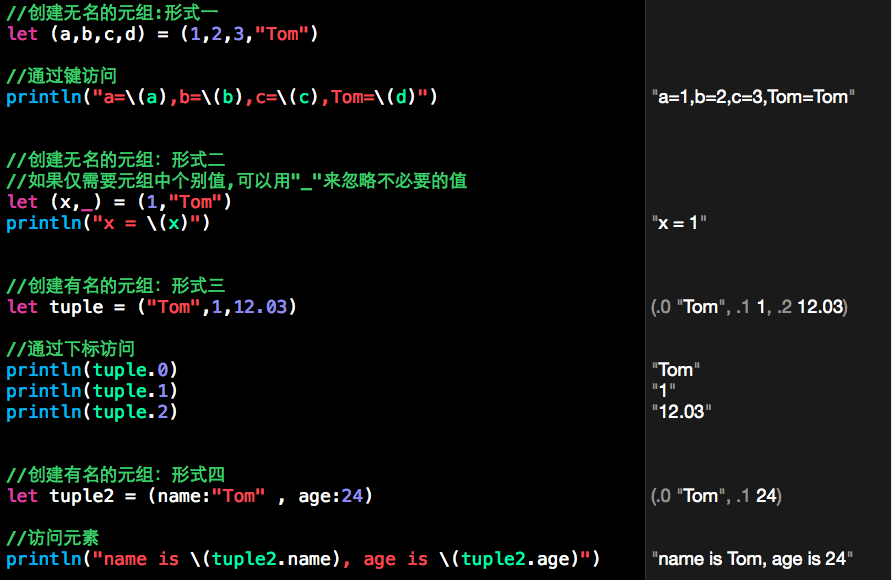Click the line println(tuple.0)

tap(92, 370)
